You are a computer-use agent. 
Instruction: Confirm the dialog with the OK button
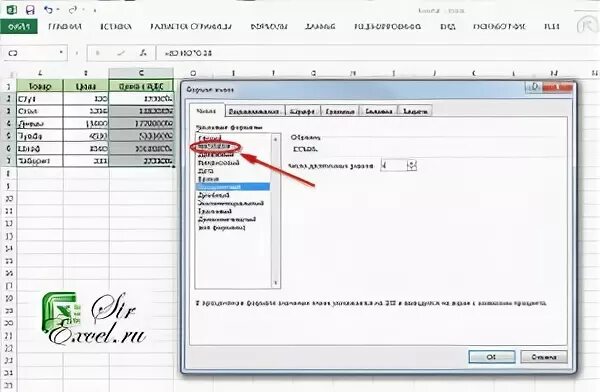492,357
